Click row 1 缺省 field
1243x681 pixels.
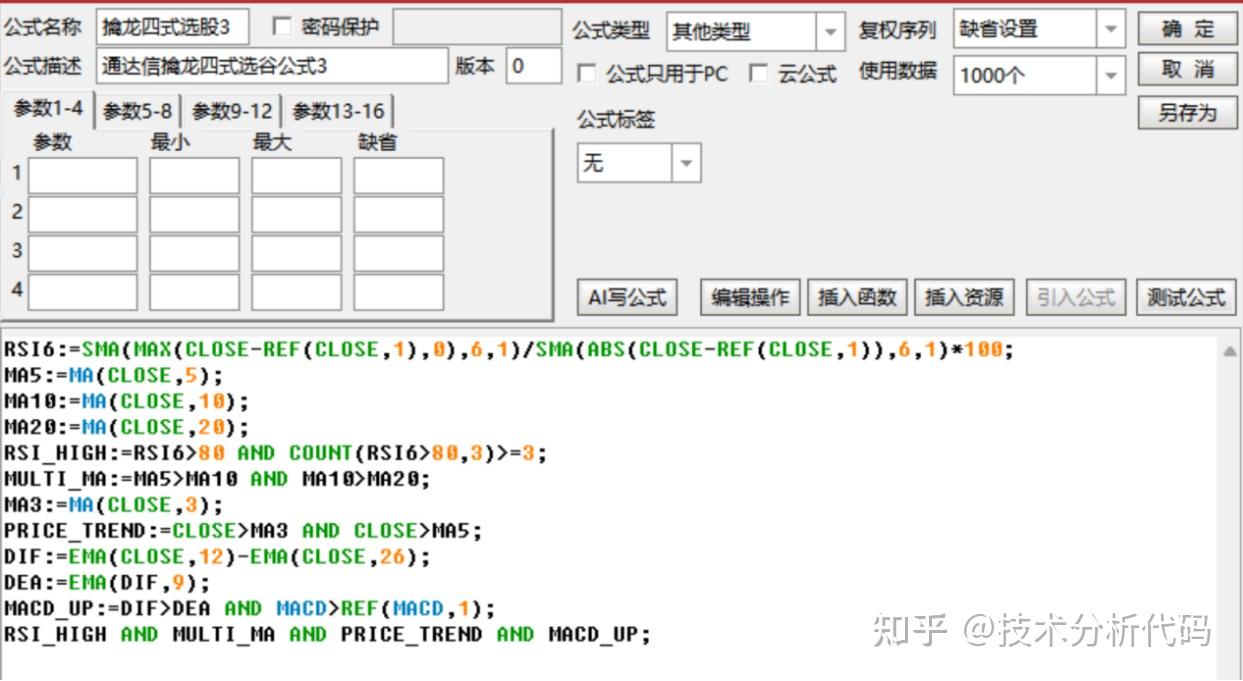click(398, 176)
